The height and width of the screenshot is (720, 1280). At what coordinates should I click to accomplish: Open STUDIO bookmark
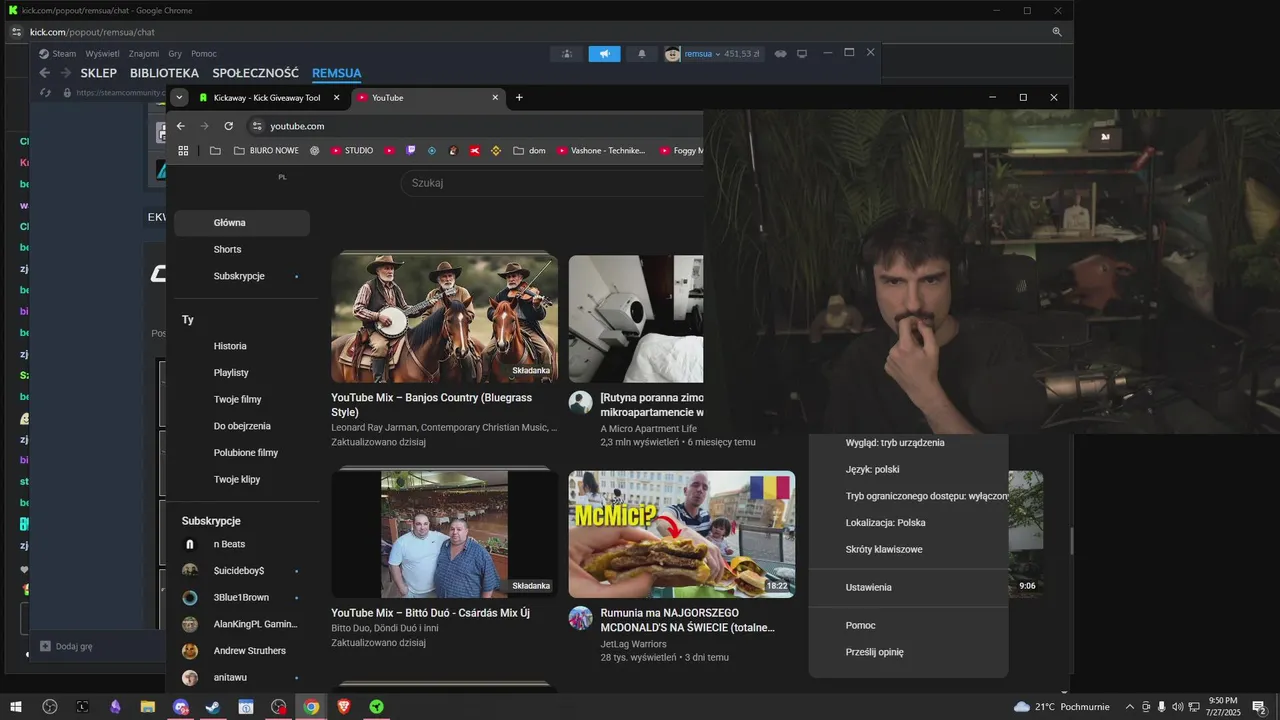(x=351, y=151)
